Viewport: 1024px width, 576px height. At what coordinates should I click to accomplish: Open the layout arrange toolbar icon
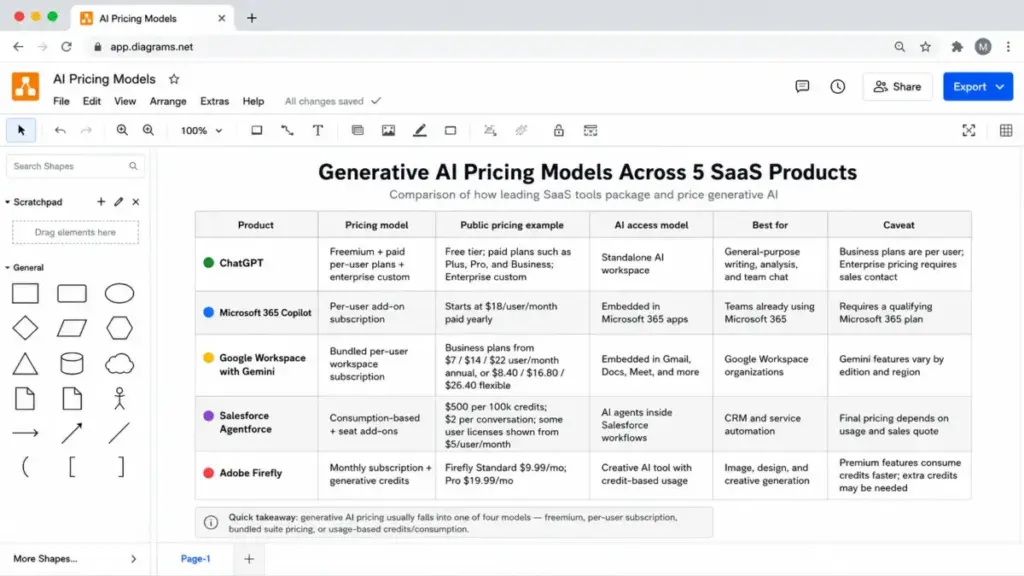click(590, 131)
